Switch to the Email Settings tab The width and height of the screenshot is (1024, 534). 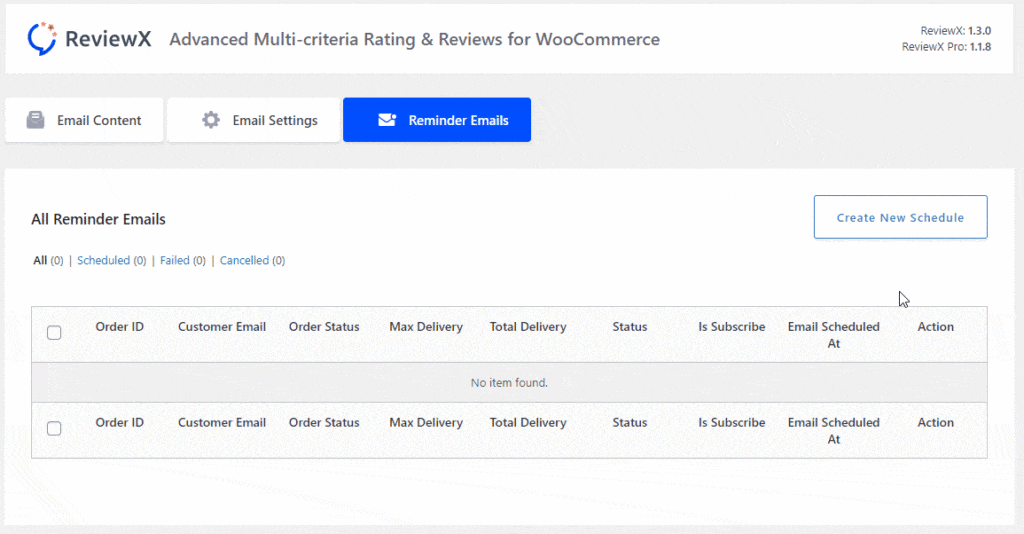[x=253, y=119]
